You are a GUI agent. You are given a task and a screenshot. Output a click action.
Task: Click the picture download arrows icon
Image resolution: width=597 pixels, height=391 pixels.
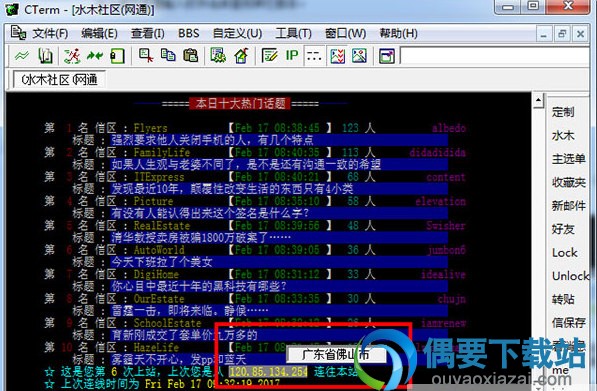pos(337,56)
